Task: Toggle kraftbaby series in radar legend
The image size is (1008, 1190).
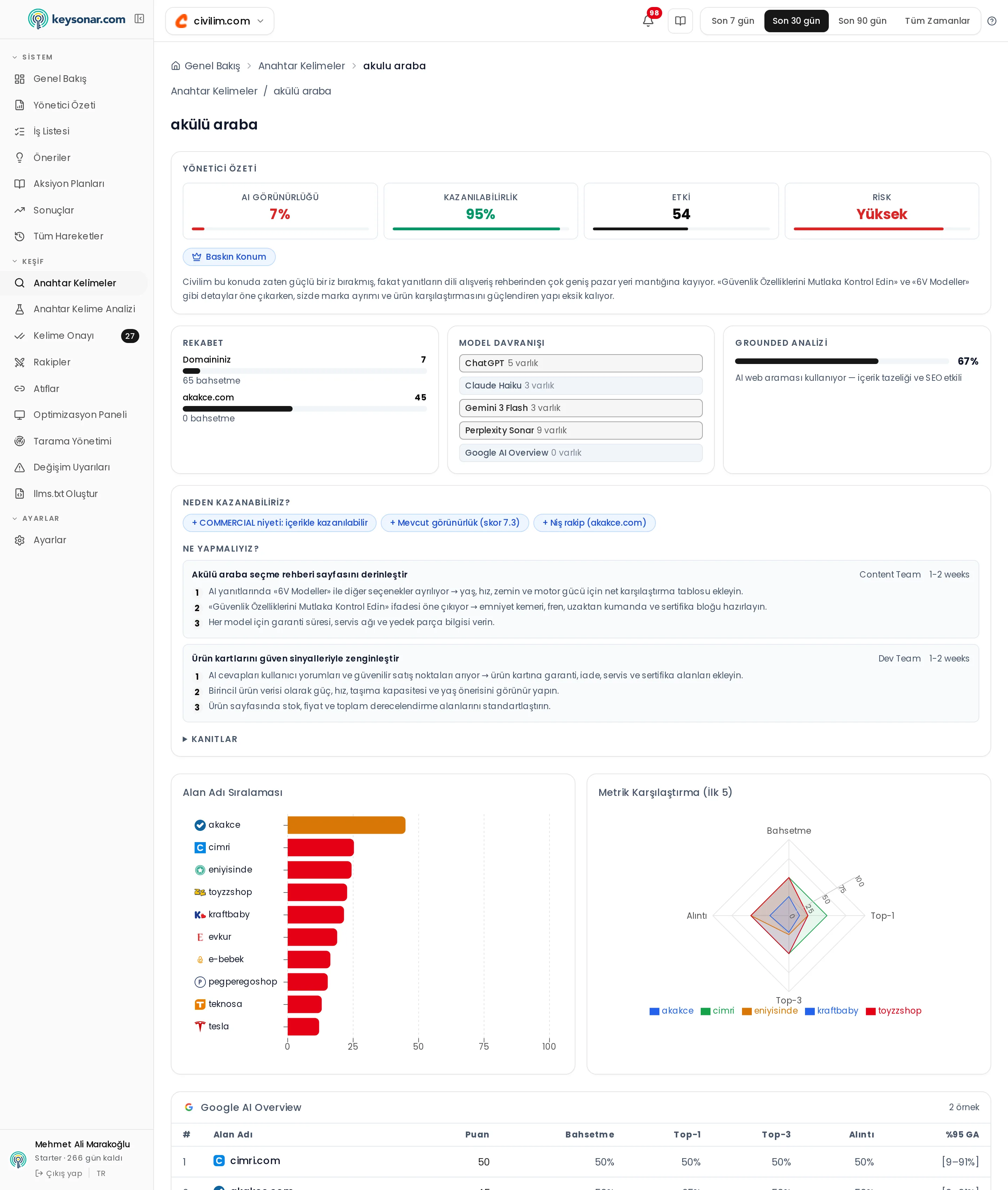Action: [x=832, y=1010]
